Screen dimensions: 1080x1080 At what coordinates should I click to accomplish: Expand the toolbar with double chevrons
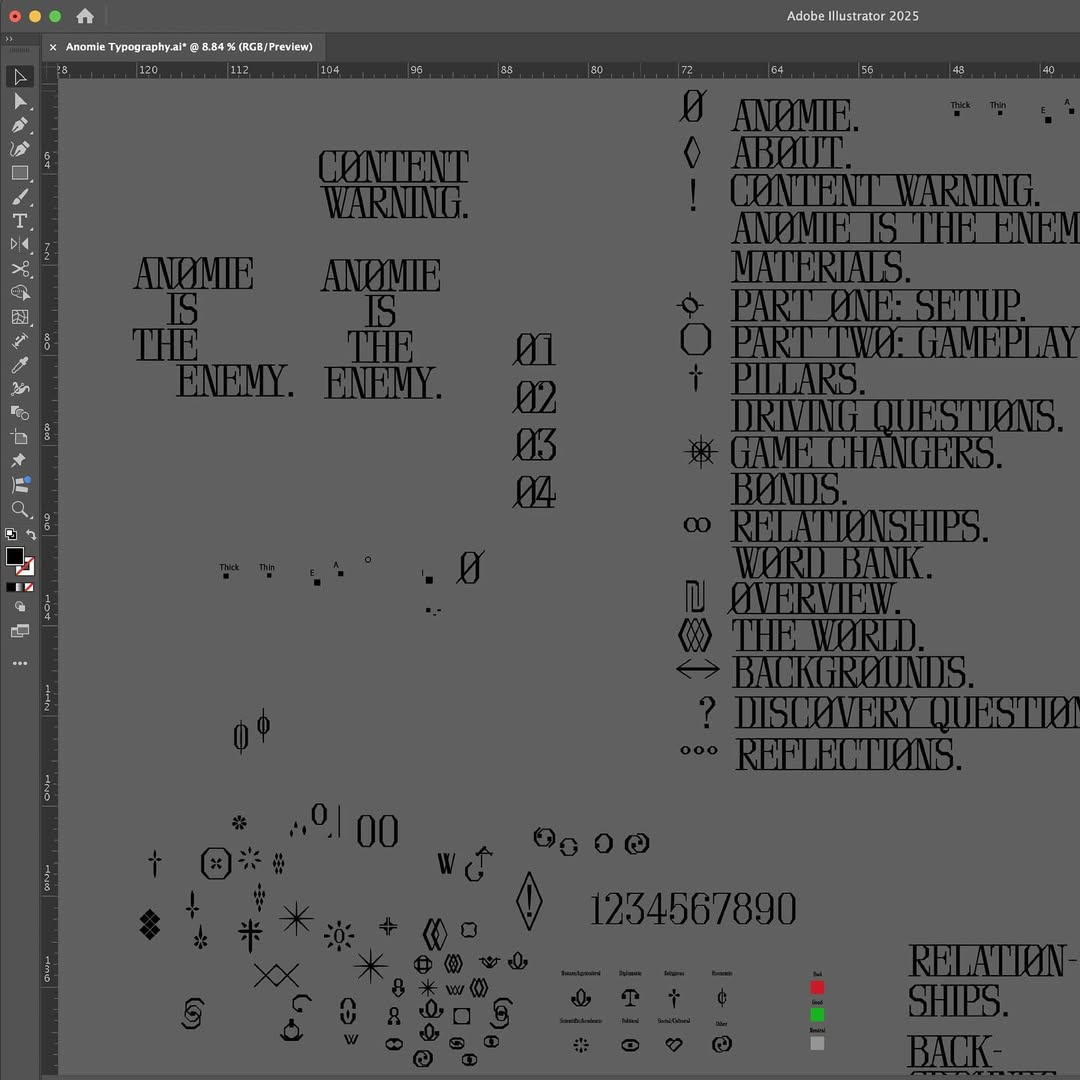click(x=9, y=39)
